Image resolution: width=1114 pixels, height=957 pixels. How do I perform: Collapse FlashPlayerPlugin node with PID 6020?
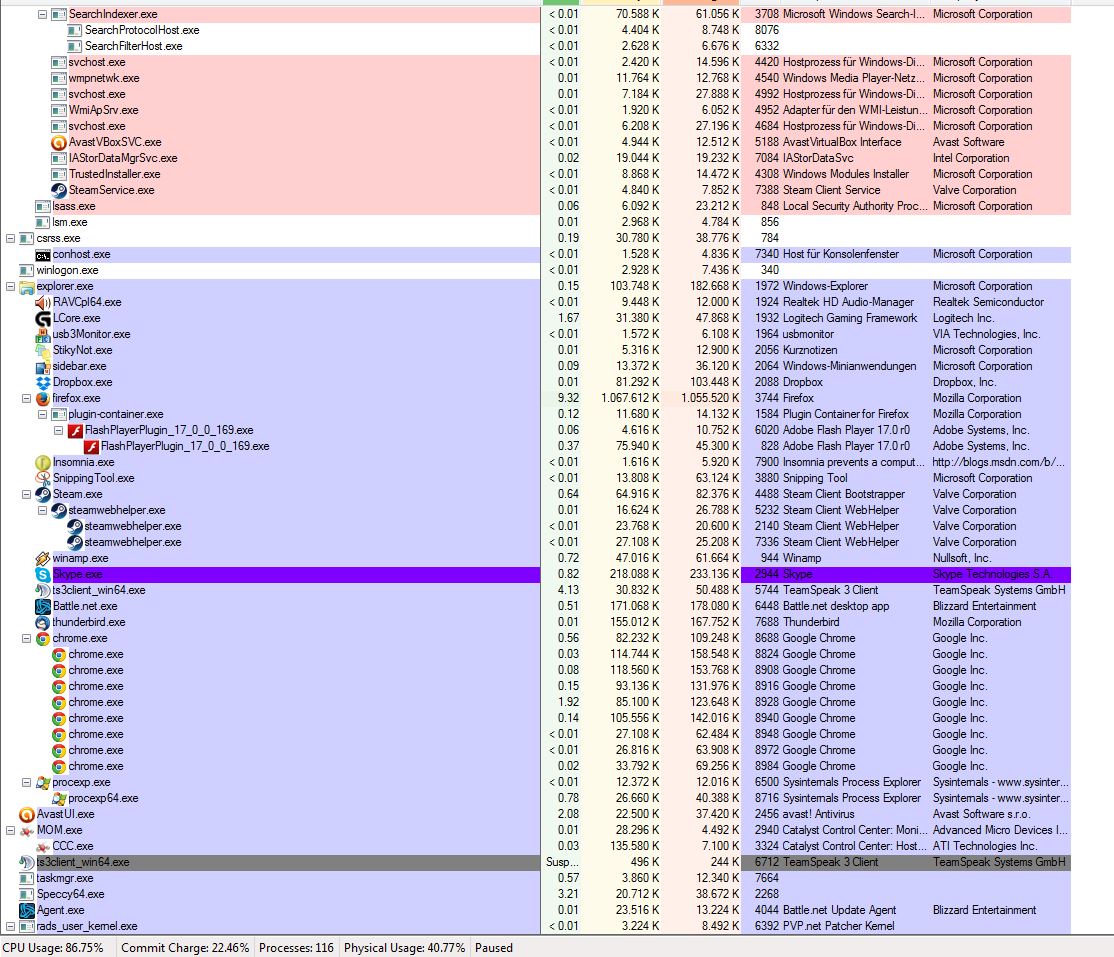58,431
